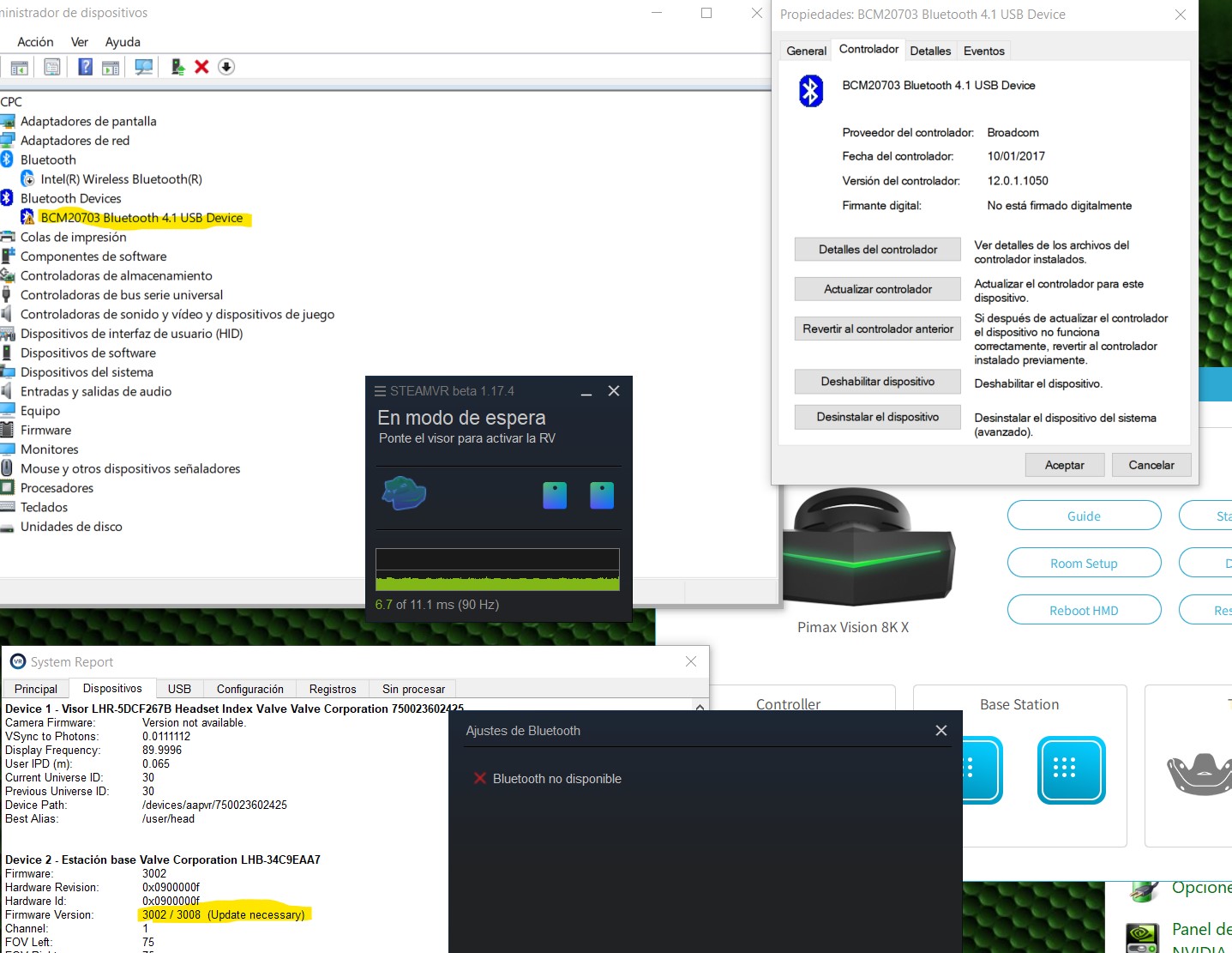This screenshot has height=953, width=1232.
Task: Select Colas de impresión in device tree
Action: pyautogui.click(x=73, y=237)
